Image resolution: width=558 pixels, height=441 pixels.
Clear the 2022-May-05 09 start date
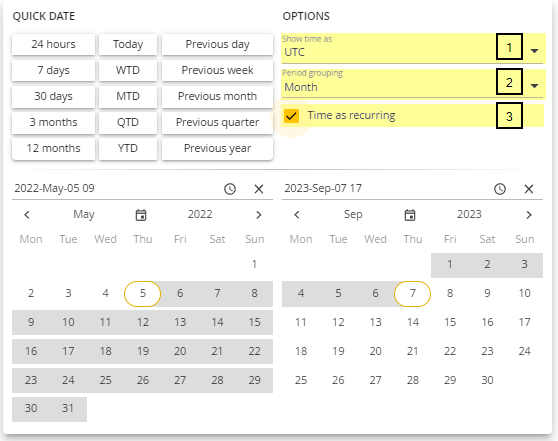tap(259, 189)
